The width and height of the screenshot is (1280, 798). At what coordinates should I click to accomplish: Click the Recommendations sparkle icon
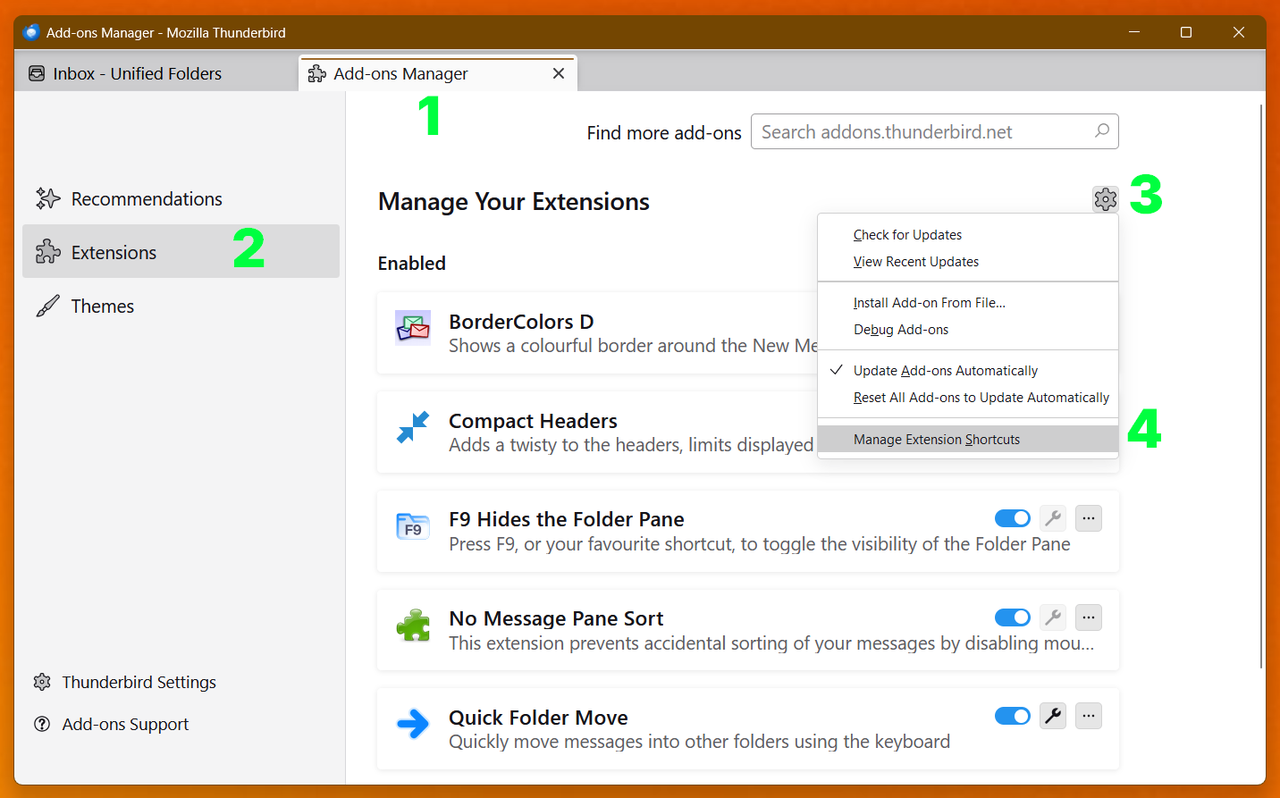pos(48,198)
